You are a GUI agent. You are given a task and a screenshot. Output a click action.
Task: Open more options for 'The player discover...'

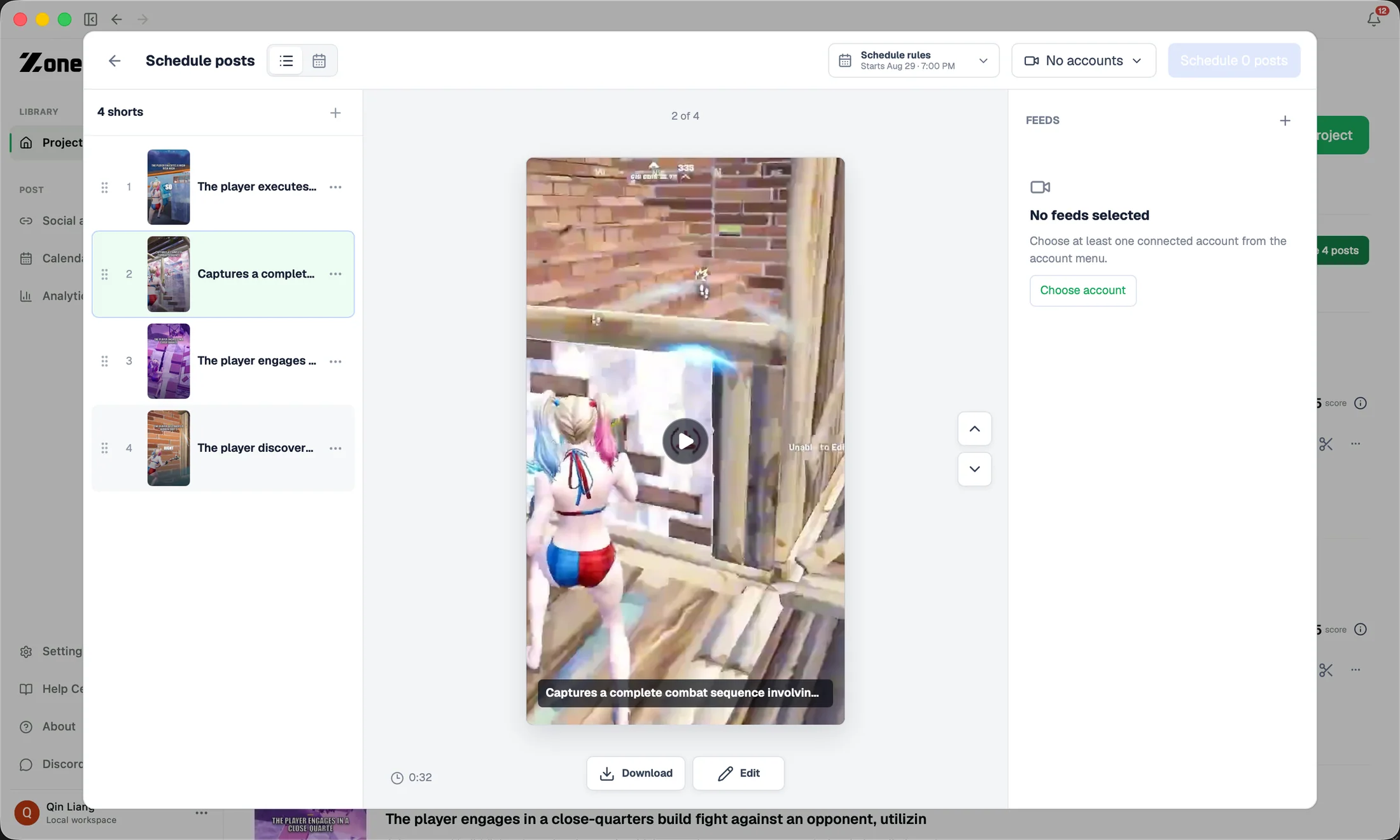[x=335, y=448]
